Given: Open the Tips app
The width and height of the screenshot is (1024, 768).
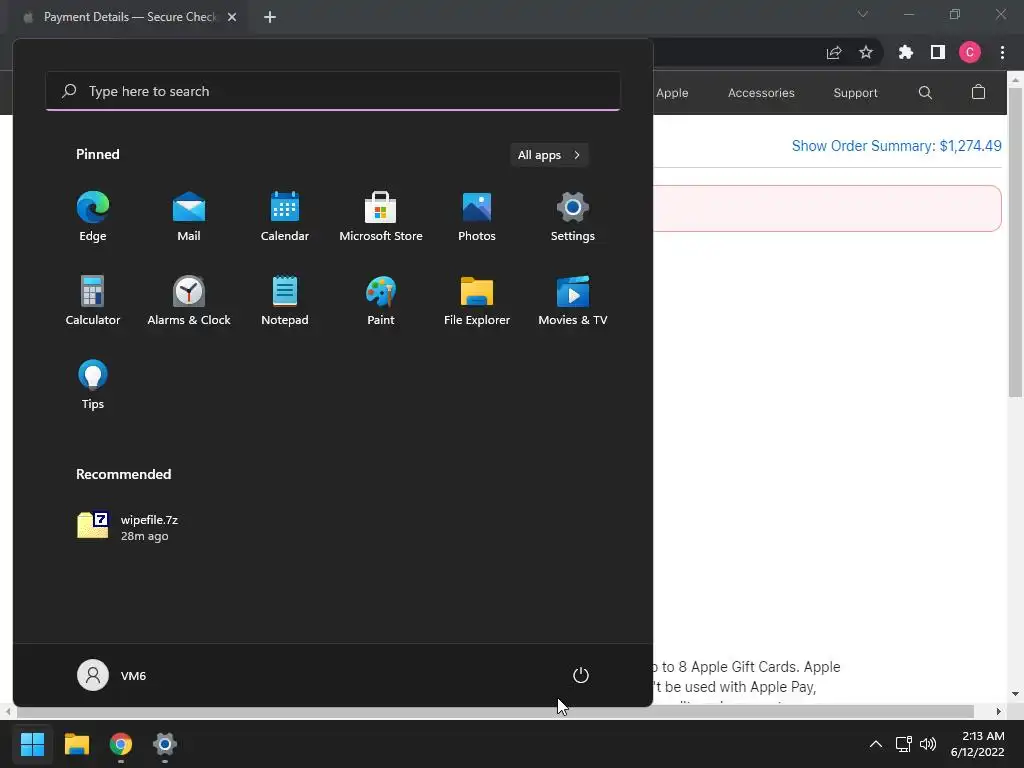Looking at the screenshot, I should 93,385.
